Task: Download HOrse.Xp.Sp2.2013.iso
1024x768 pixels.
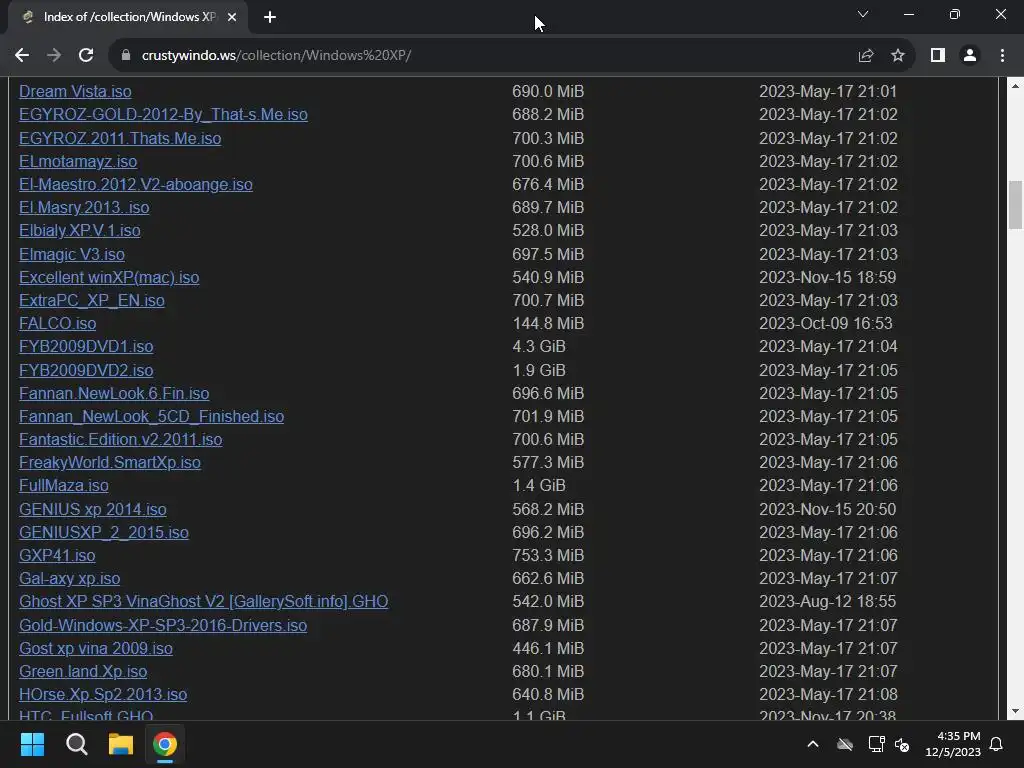Action: 103,695
